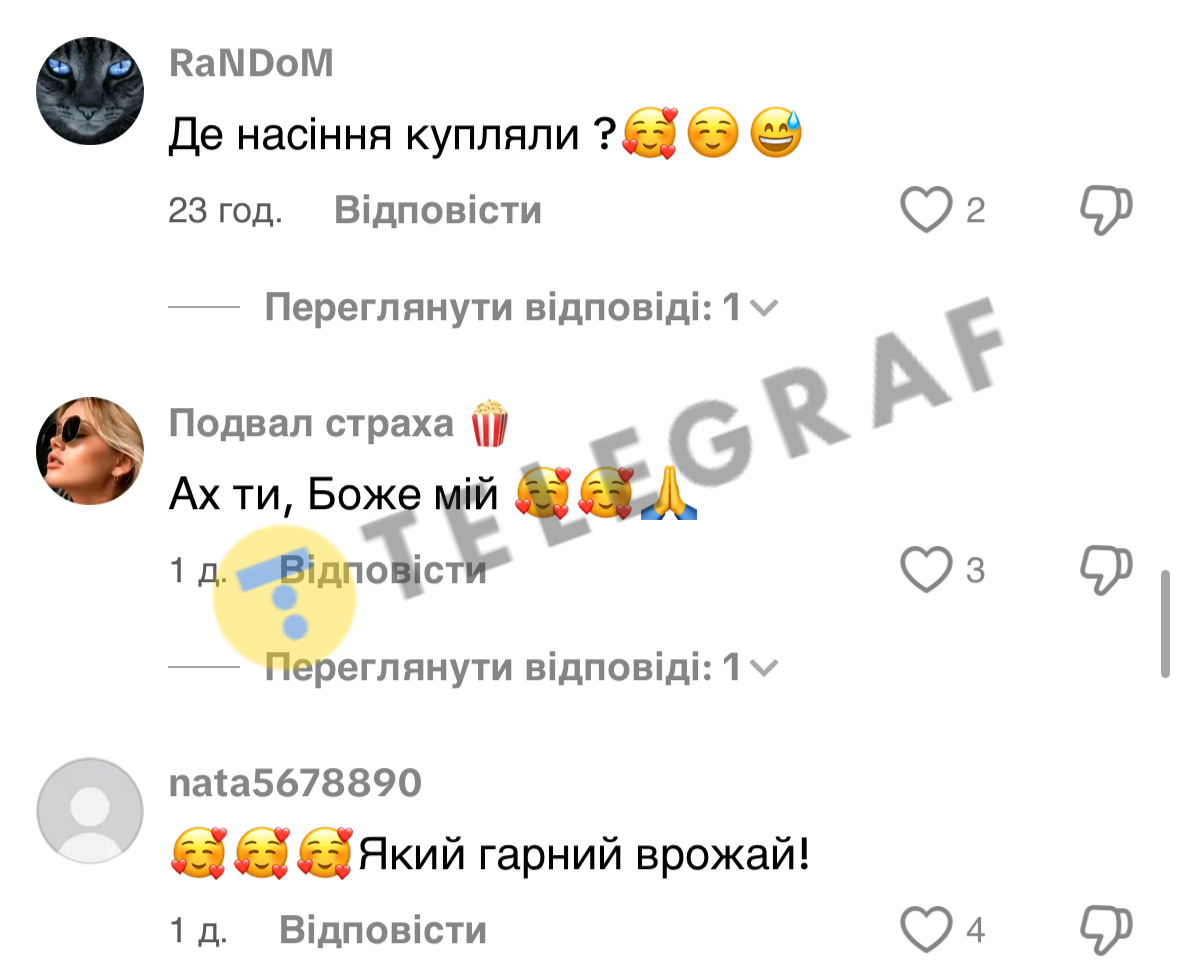Reply to nata5678890 via Відповісти
Viewport: 1179px width, 964px height.
point(383,930)
